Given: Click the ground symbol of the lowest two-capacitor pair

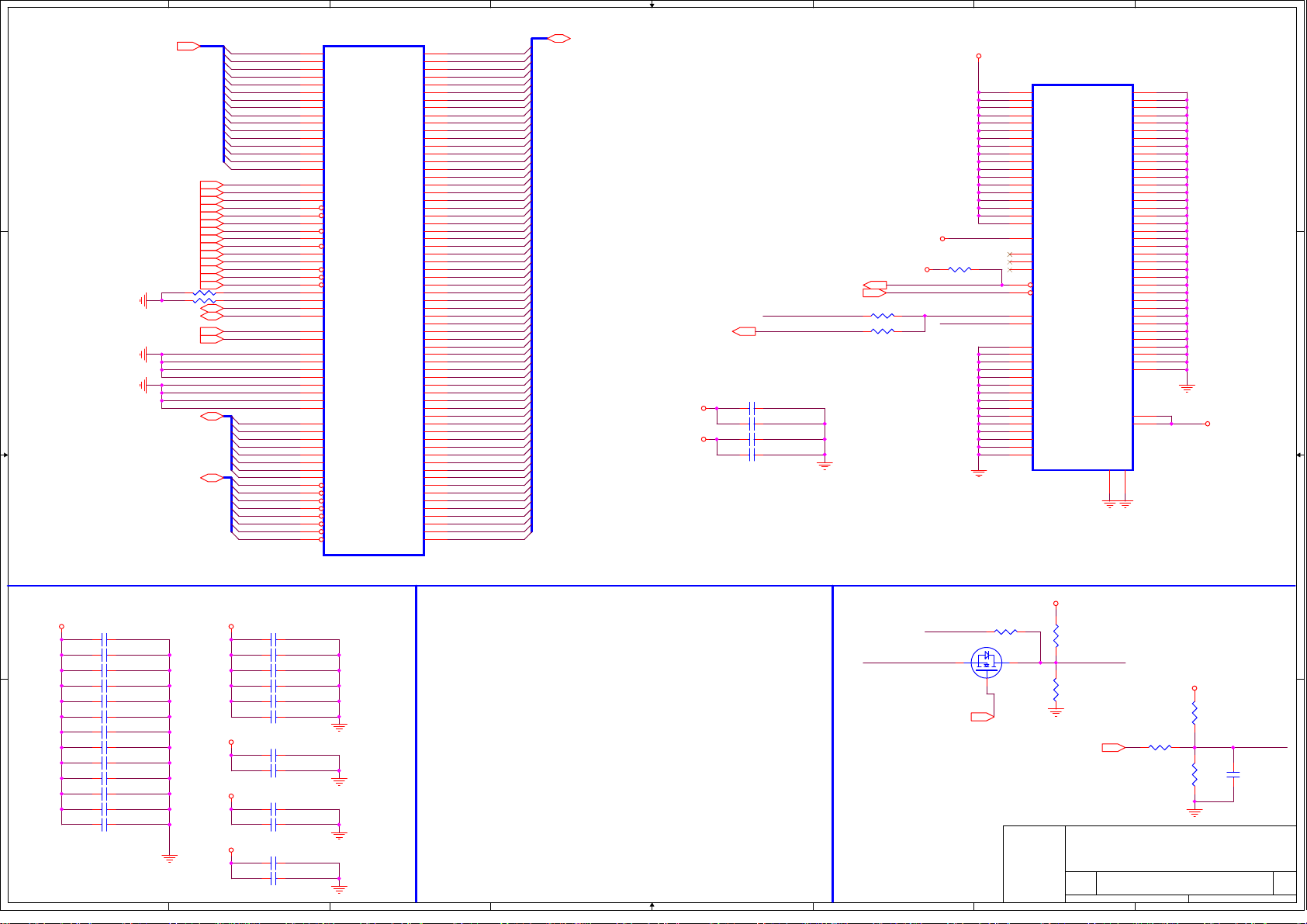Looking at the screenshot, I should click(339, 889).
